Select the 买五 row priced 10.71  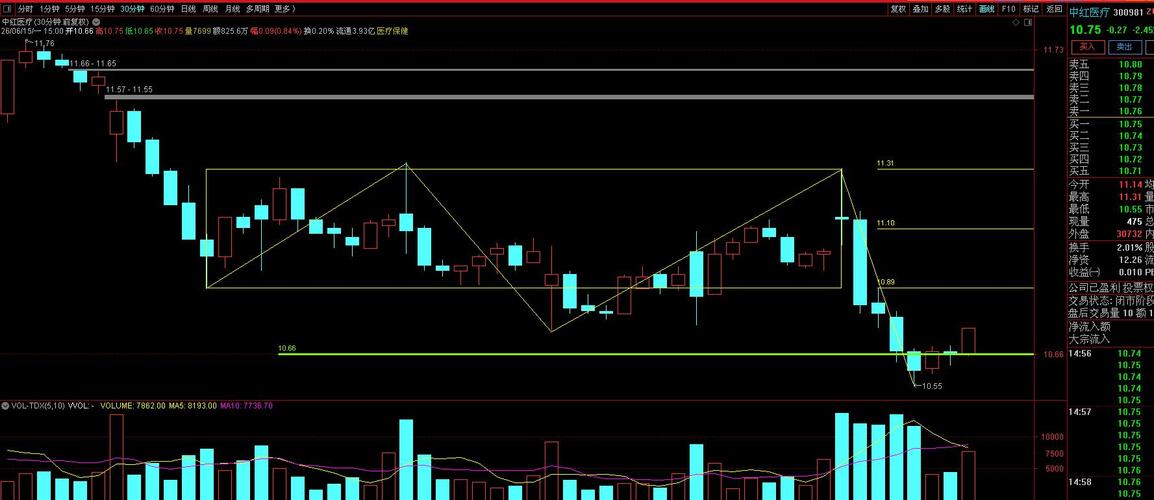[1111, 171]
